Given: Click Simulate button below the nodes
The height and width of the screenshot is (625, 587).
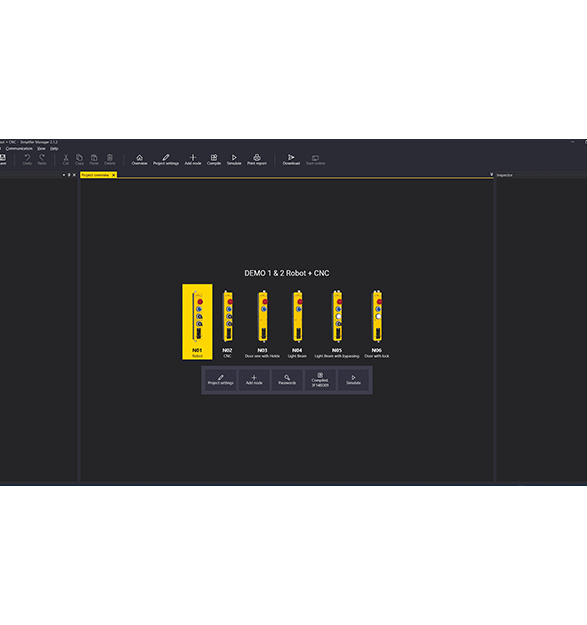Looking at the screenshot, I should coord(353,380).
